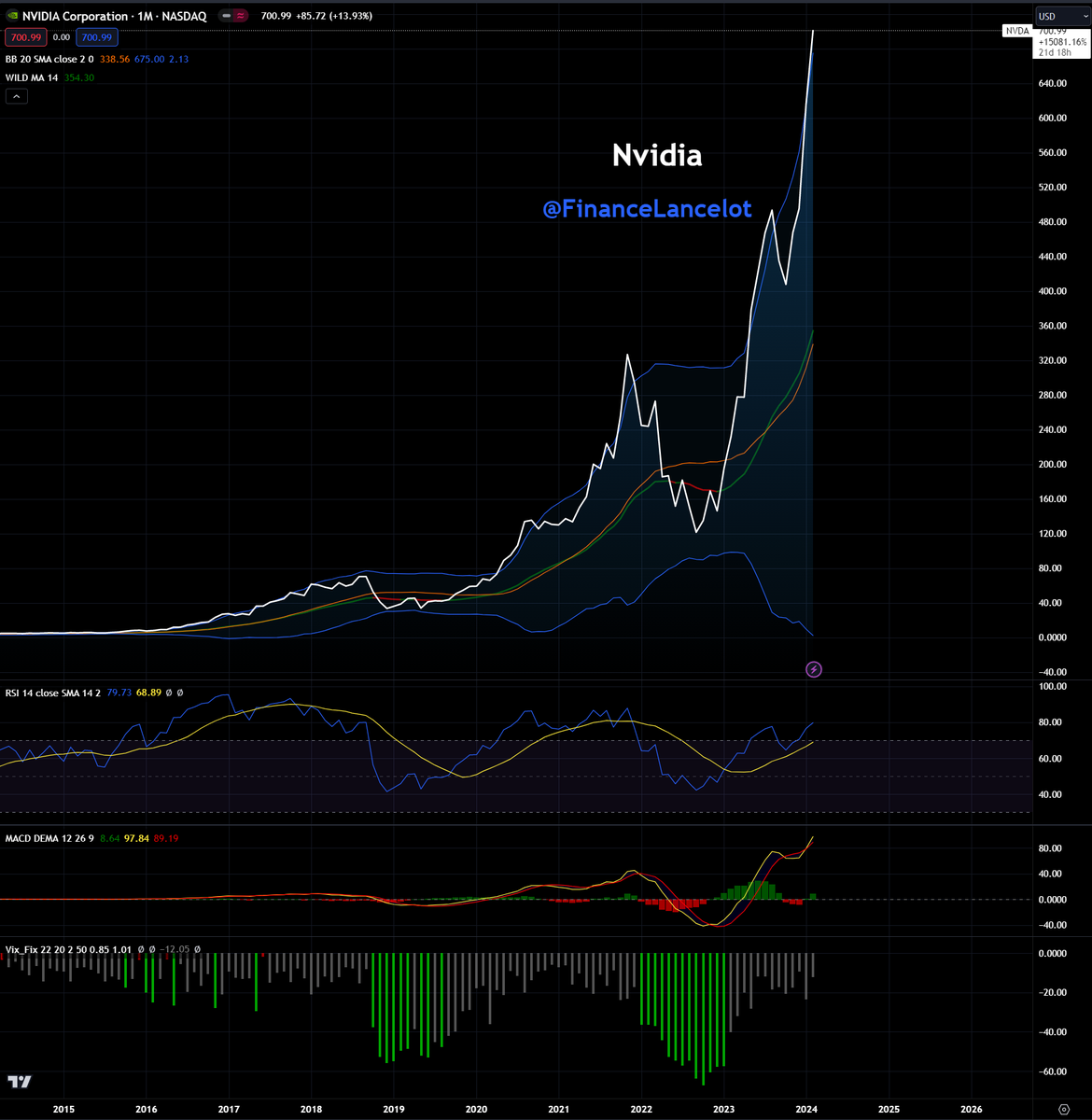Click the Nvidia text annotation on the chart
The width and height of the screenshot is (1092, 1120).
pos(657,155)
